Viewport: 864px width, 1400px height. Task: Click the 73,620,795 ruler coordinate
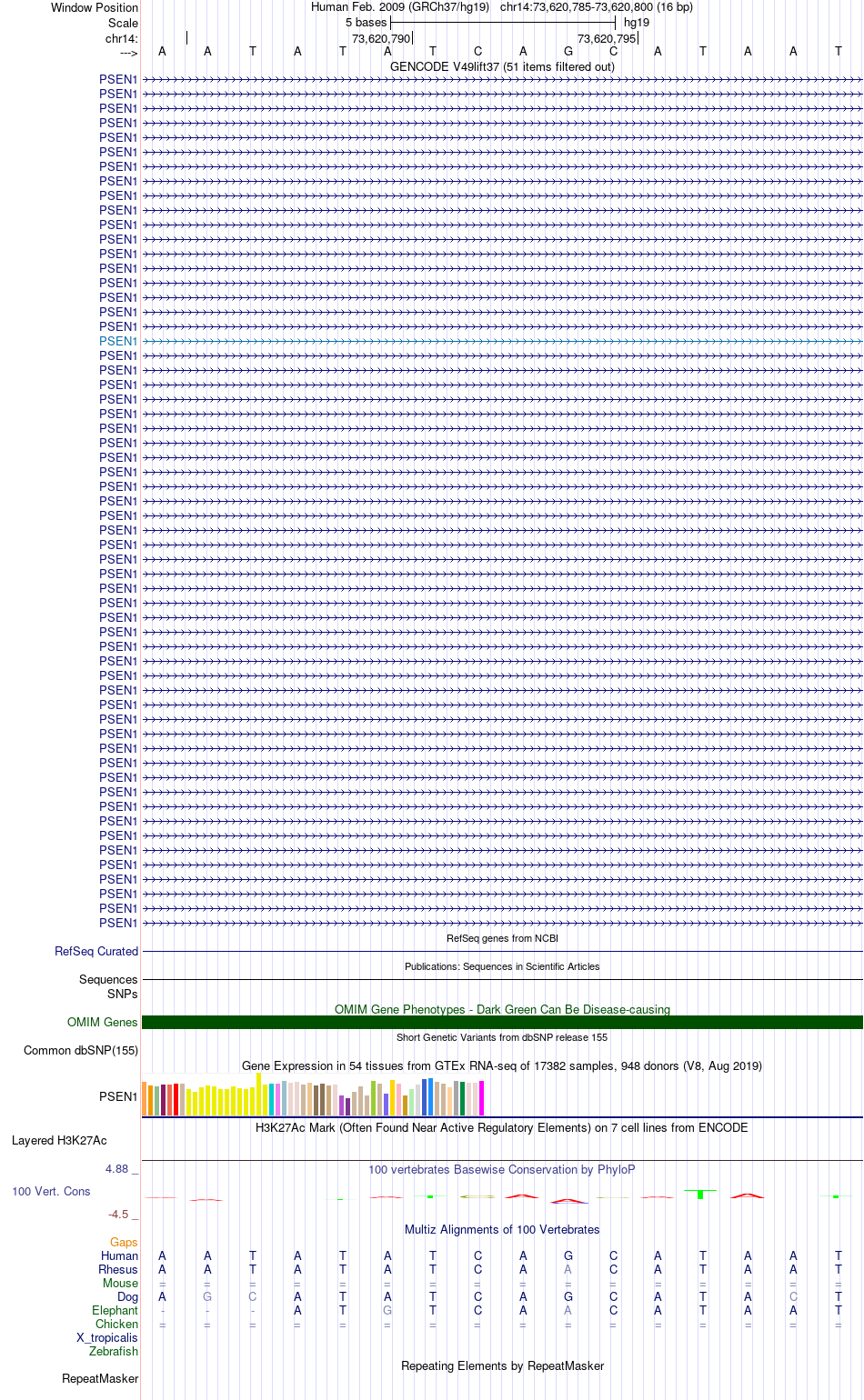point(607,38)
